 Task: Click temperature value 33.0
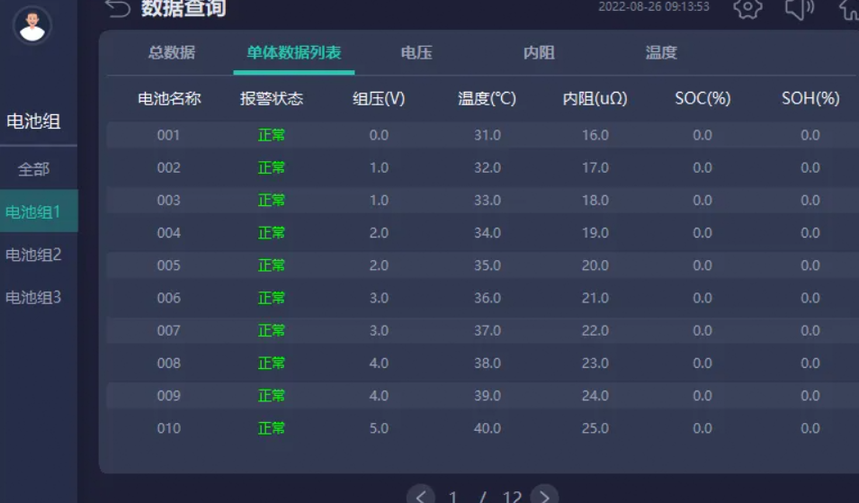[x=487, y=201]
